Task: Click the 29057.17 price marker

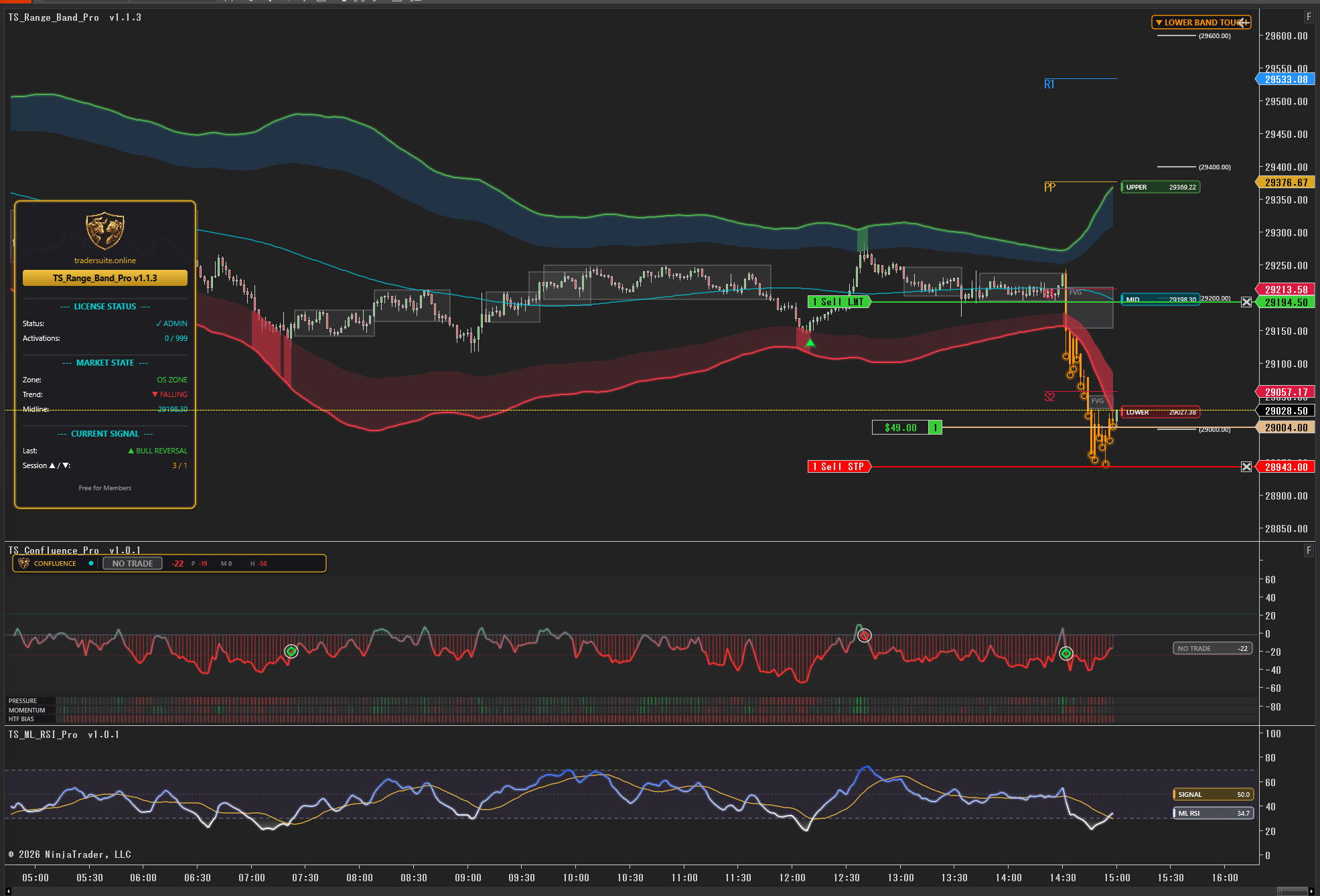Action: 1286,392
